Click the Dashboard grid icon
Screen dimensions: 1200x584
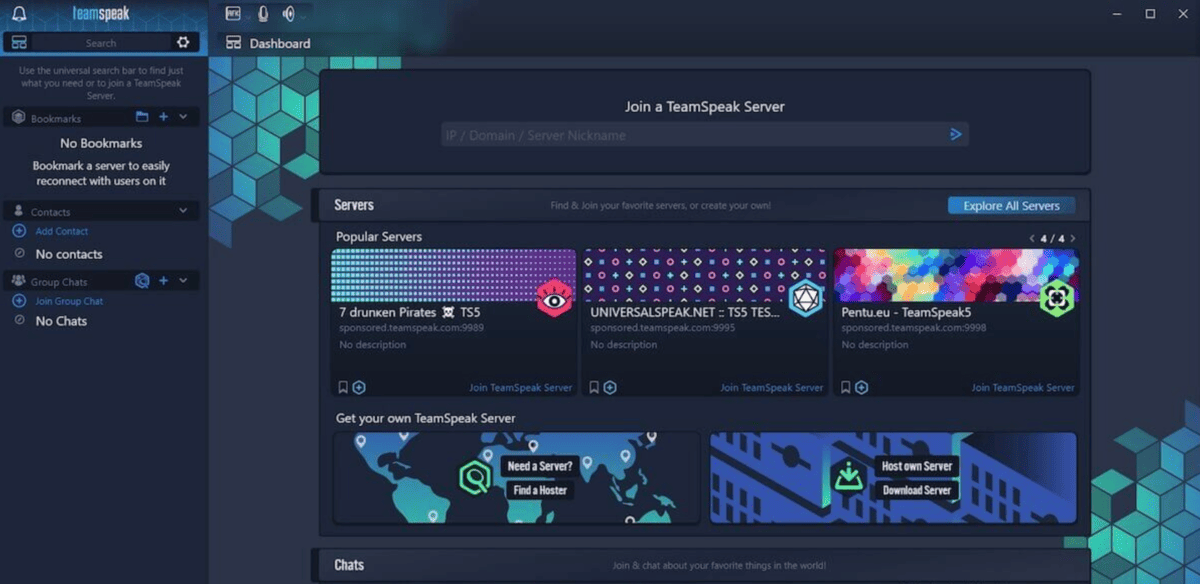[x=234, y=43]
